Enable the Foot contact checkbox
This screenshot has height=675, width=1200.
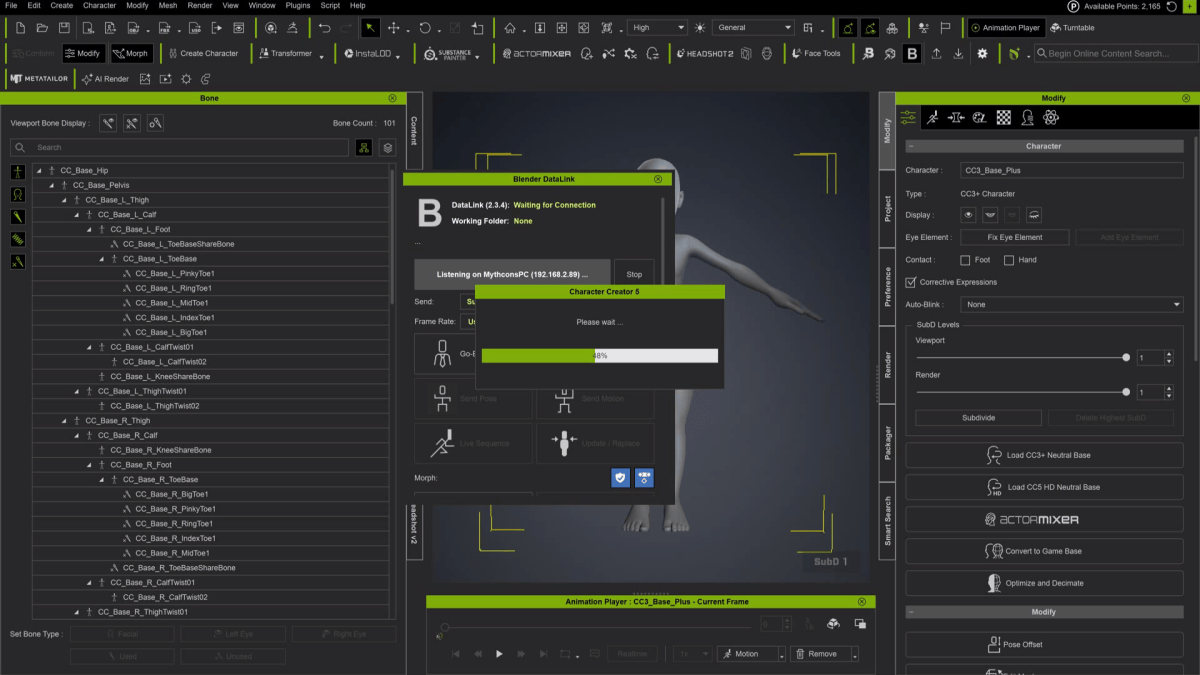click(x=965, y=260)
